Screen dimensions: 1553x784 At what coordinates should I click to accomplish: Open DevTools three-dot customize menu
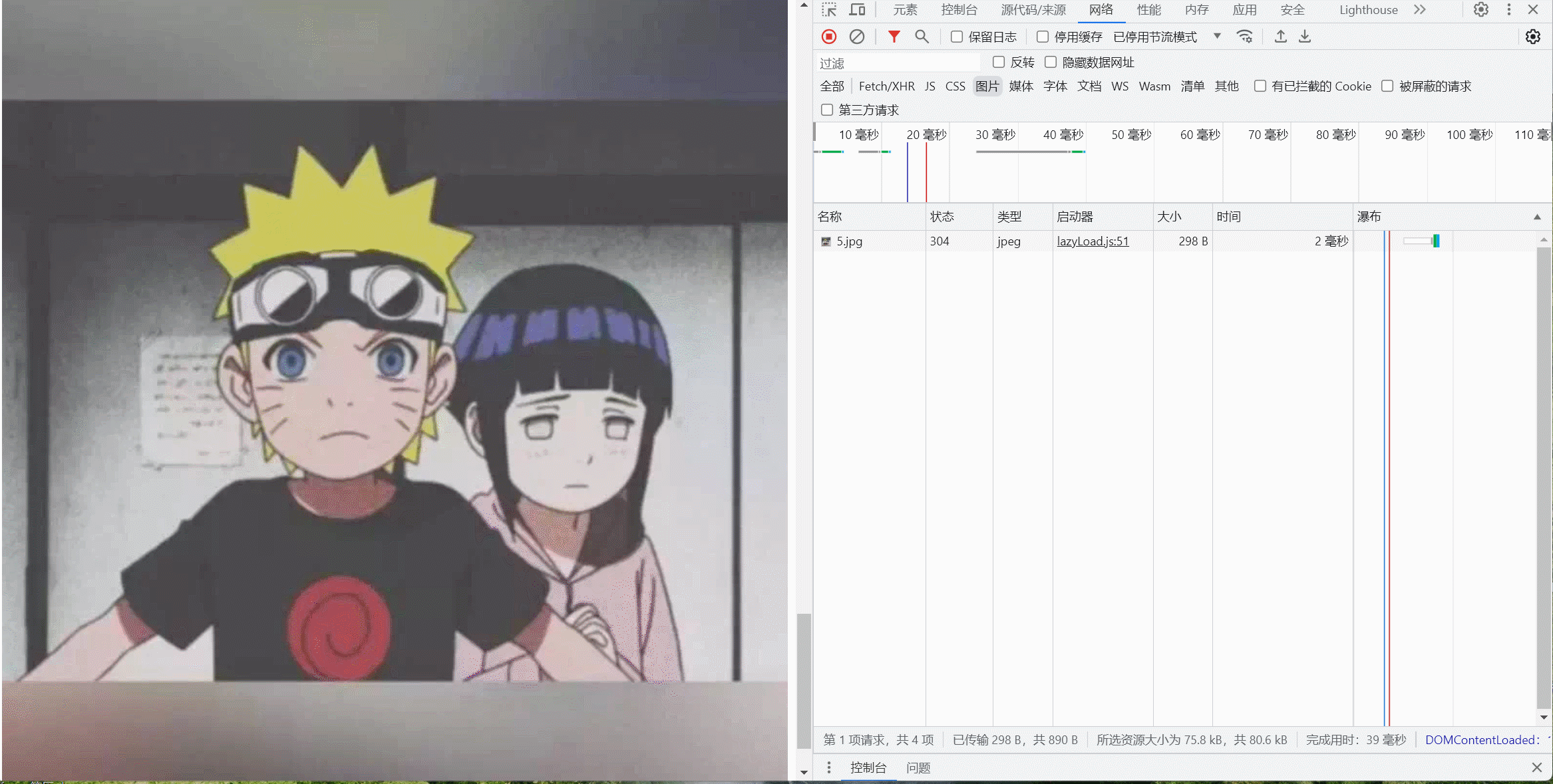[1509, 10]
